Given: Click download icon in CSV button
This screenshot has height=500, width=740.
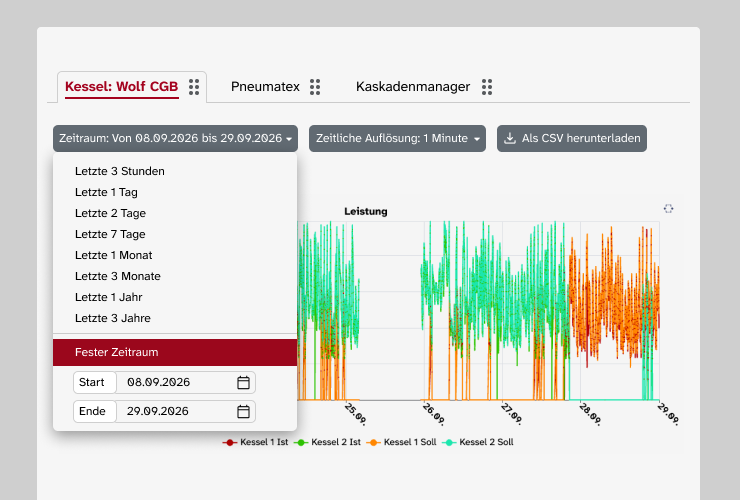Looking at the screenshot, I should (x=510, y=138).
